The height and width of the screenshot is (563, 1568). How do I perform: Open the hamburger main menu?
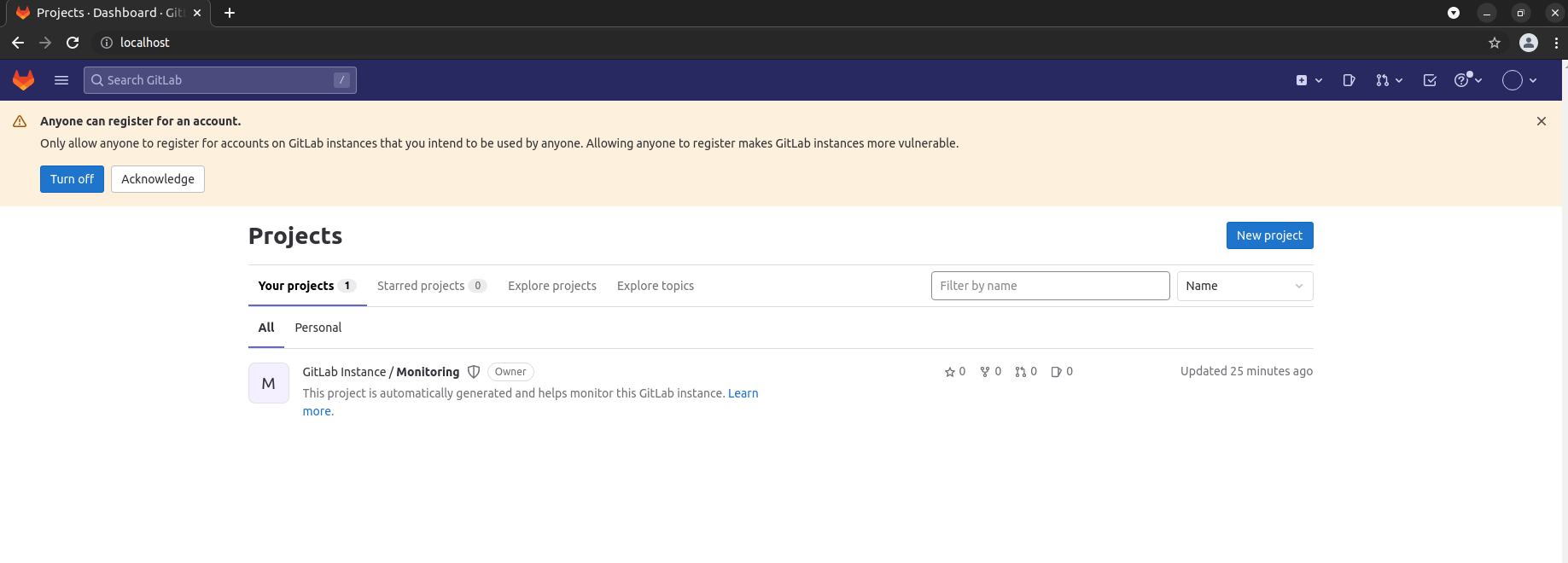click(x=61, y=80)
